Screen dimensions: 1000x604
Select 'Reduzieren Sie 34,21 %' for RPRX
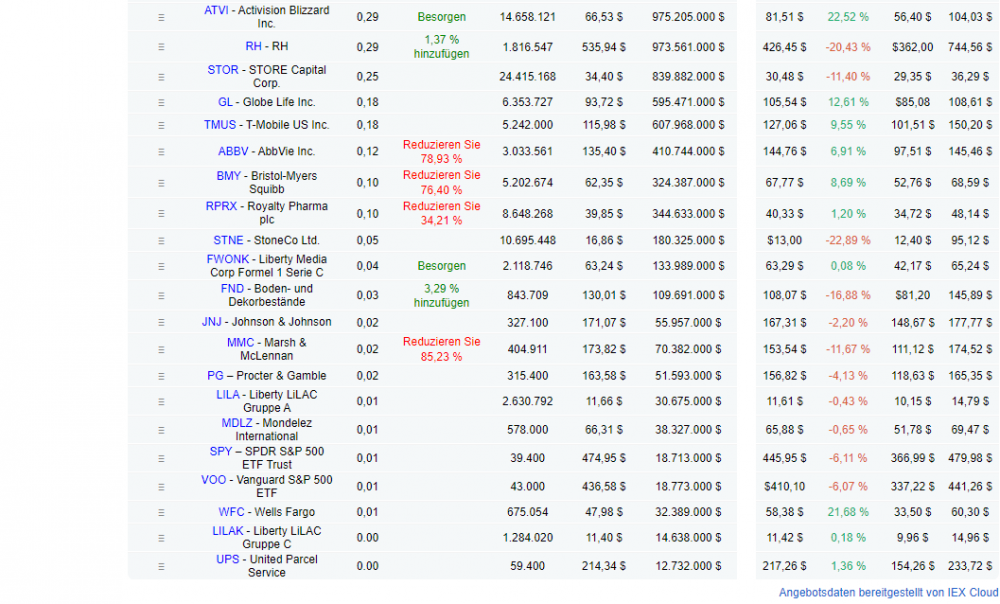coord(441,214)
